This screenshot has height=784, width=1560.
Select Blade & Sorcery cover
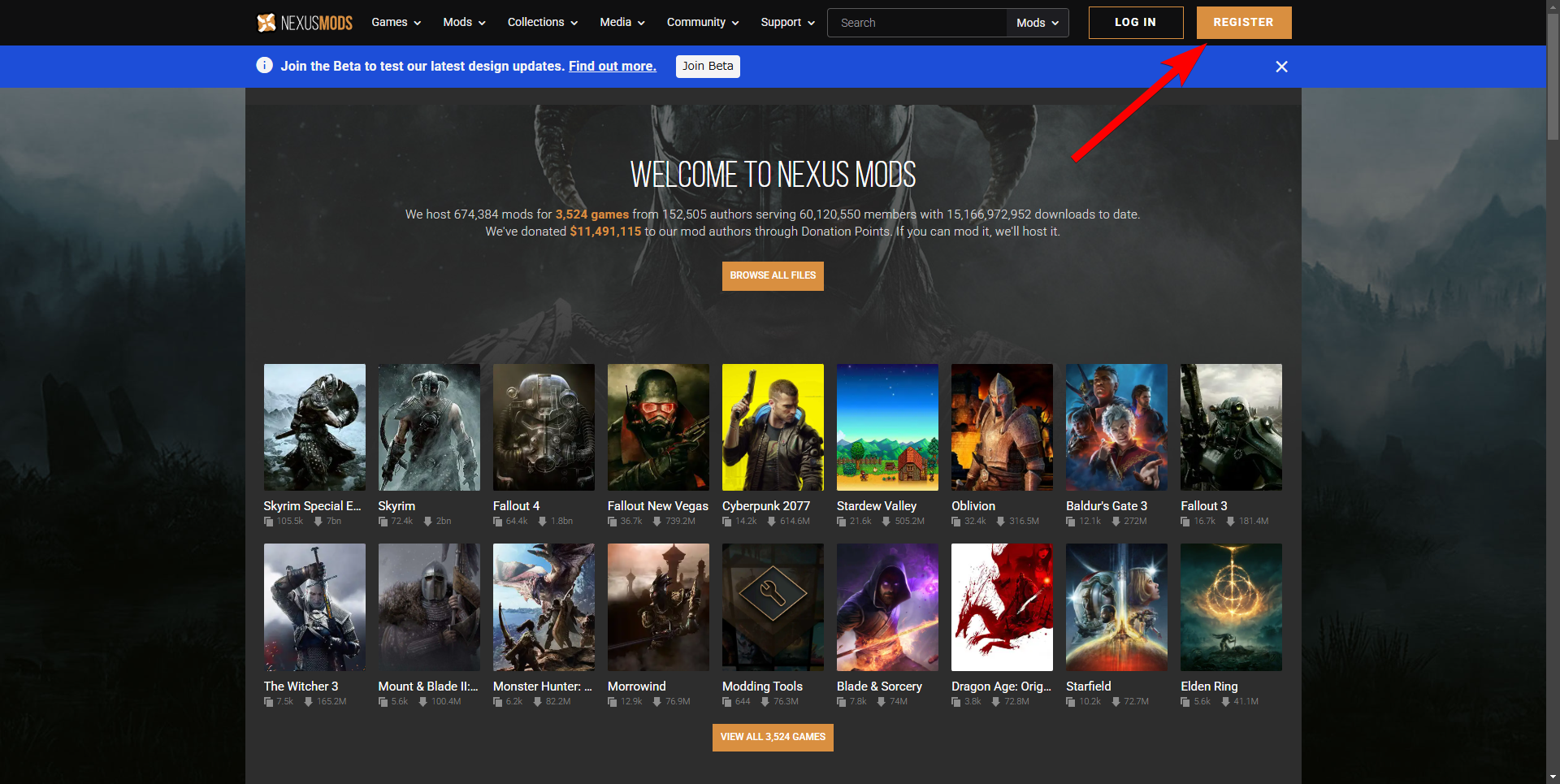click(x=887, y=608)
